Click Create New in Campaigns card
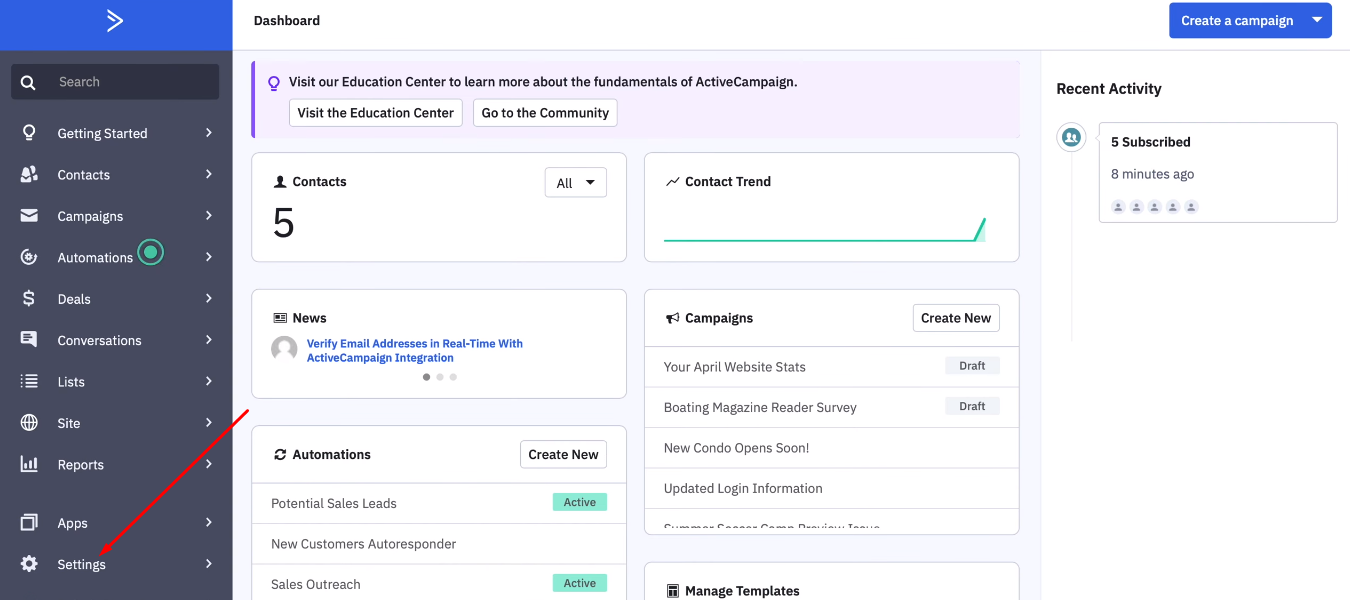The image size is (1350, 600). coord(956,318)
